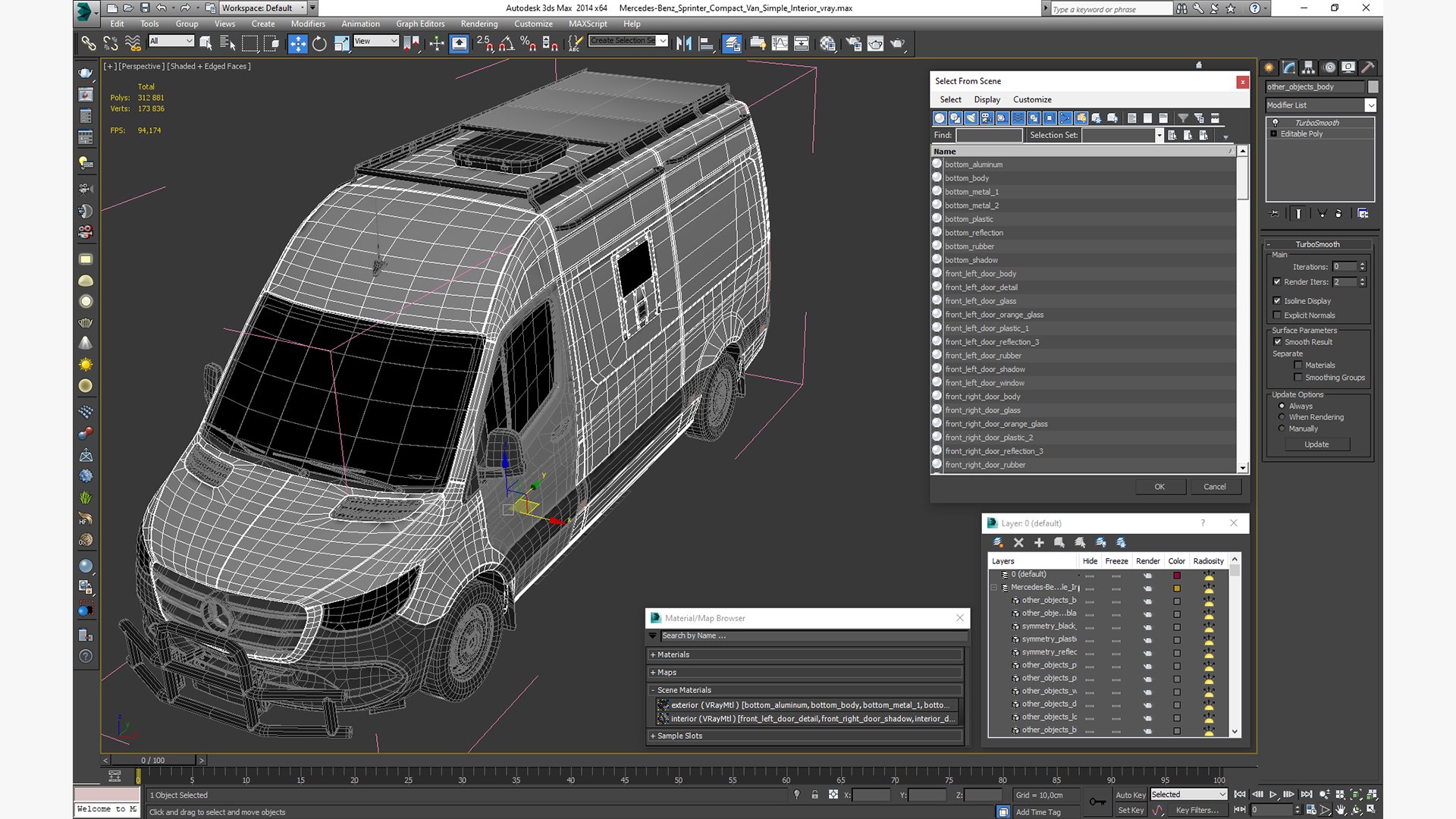Viewport: 1456px width, 819px height.
Task: Open the selection filter All dropdown
Action: [x=171, y=41]
